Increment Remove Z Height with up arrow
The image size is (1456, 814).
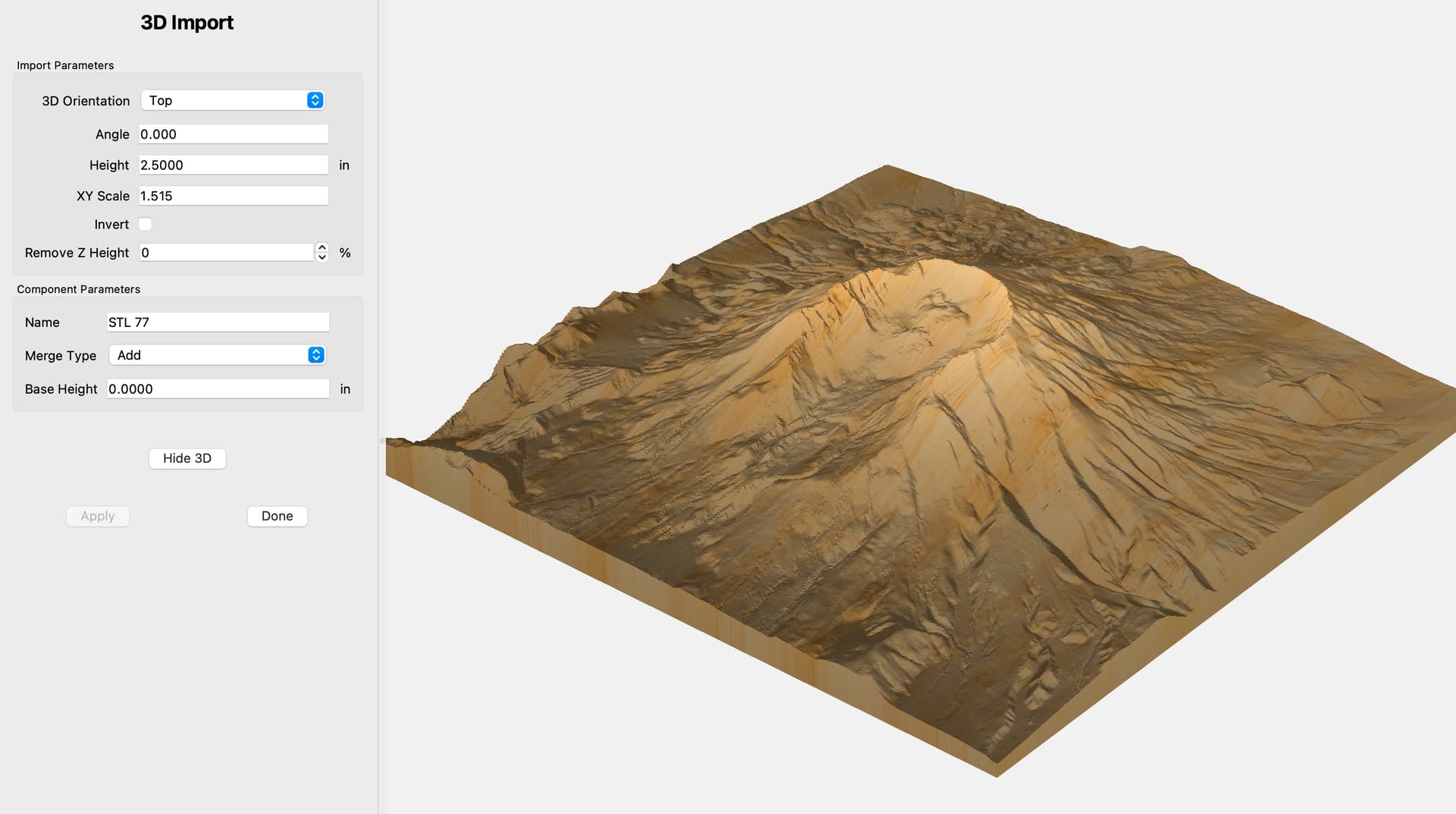pyautogui.click(x=322, y=247)
